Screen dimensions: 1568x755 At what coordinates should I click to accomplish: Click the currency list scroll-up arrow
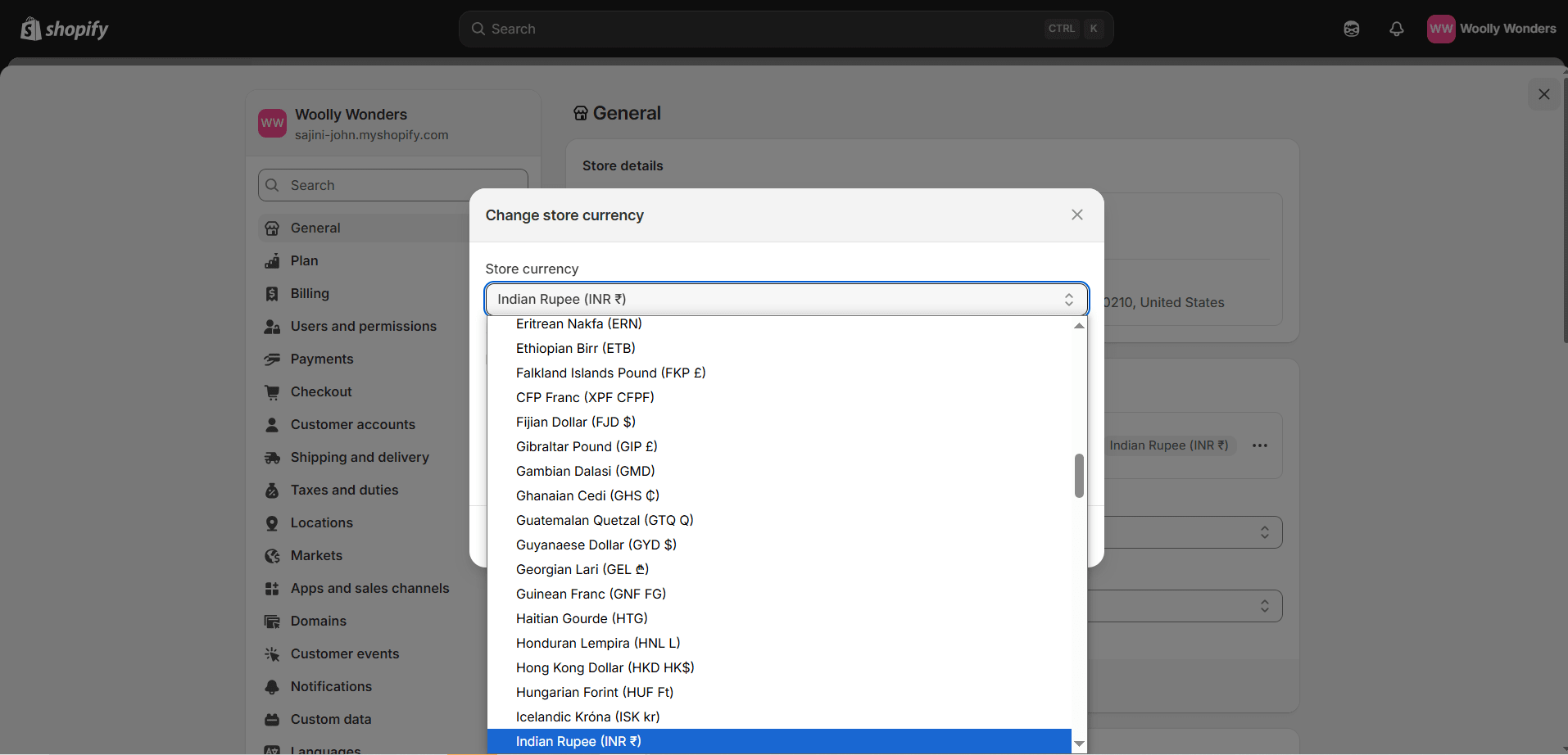pos(1079,325)
